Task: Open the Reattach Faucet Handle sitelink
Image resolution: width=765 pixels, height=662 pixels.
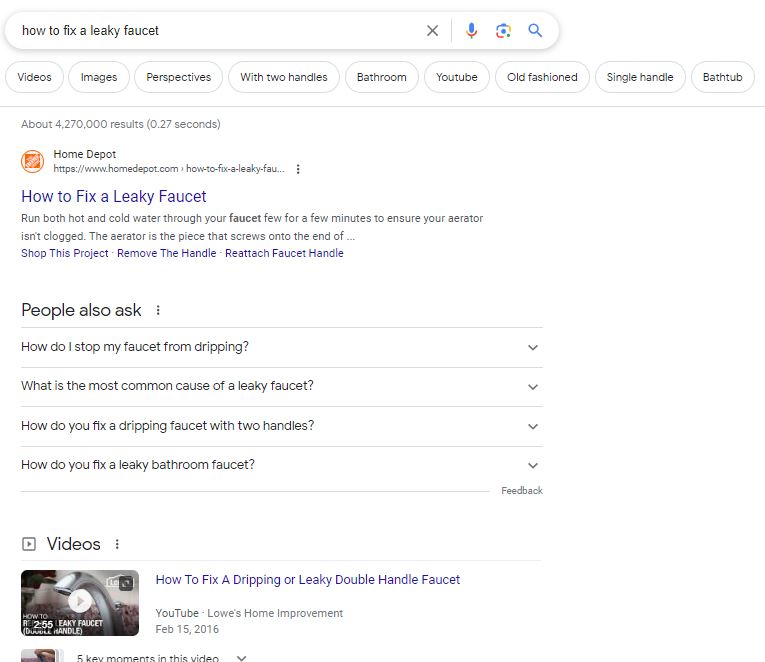Action: (x=284, y=253)
